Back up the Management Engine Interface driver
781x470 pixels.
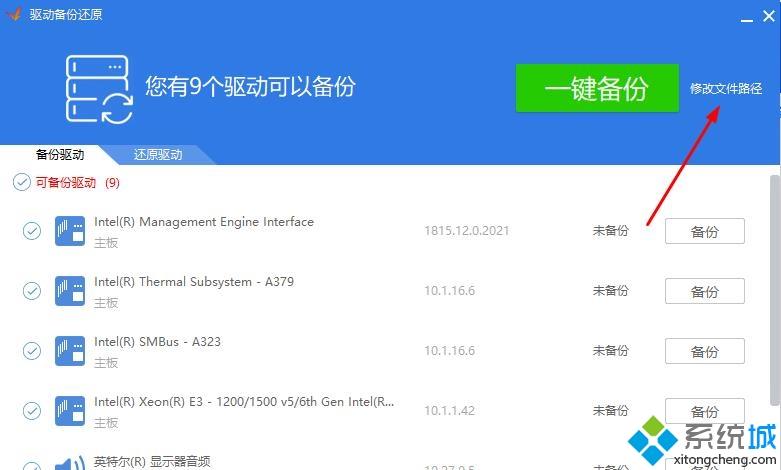pos(705,231)
